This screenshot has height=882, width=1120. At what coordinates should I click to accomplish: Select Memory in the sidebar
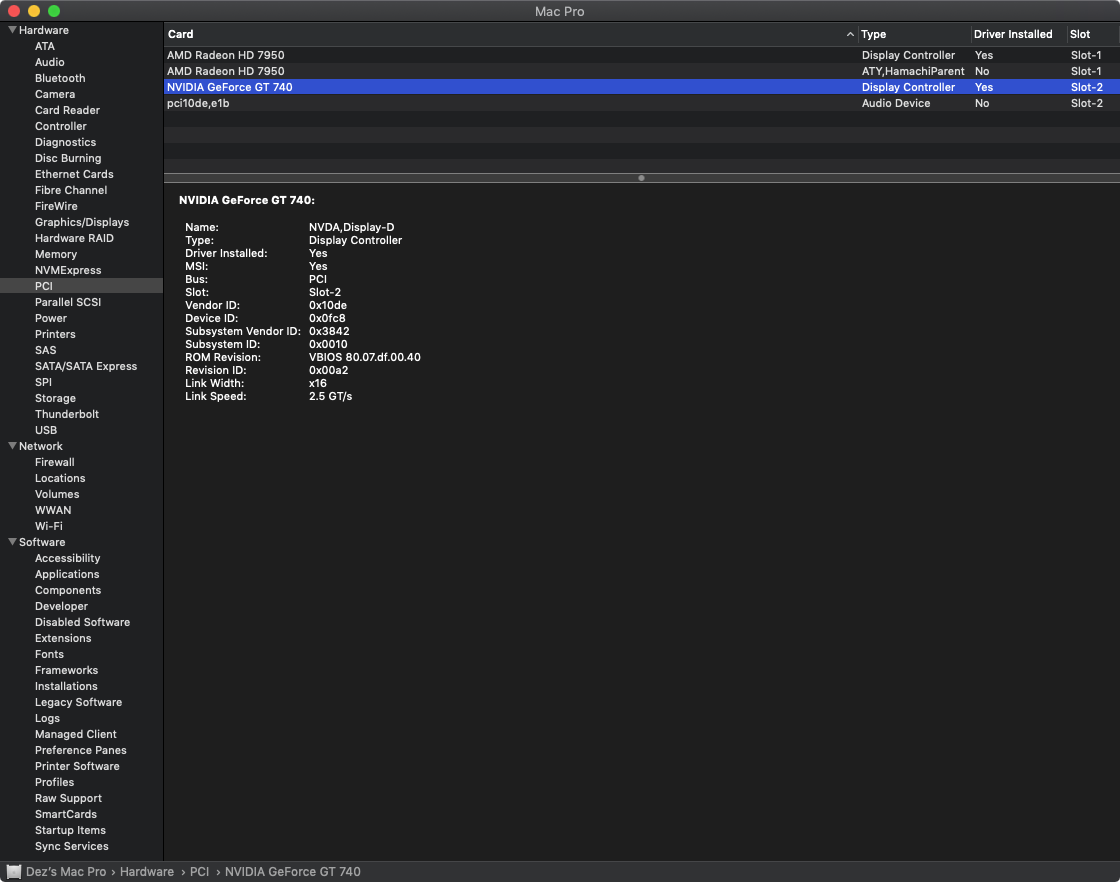pos(56,254)
